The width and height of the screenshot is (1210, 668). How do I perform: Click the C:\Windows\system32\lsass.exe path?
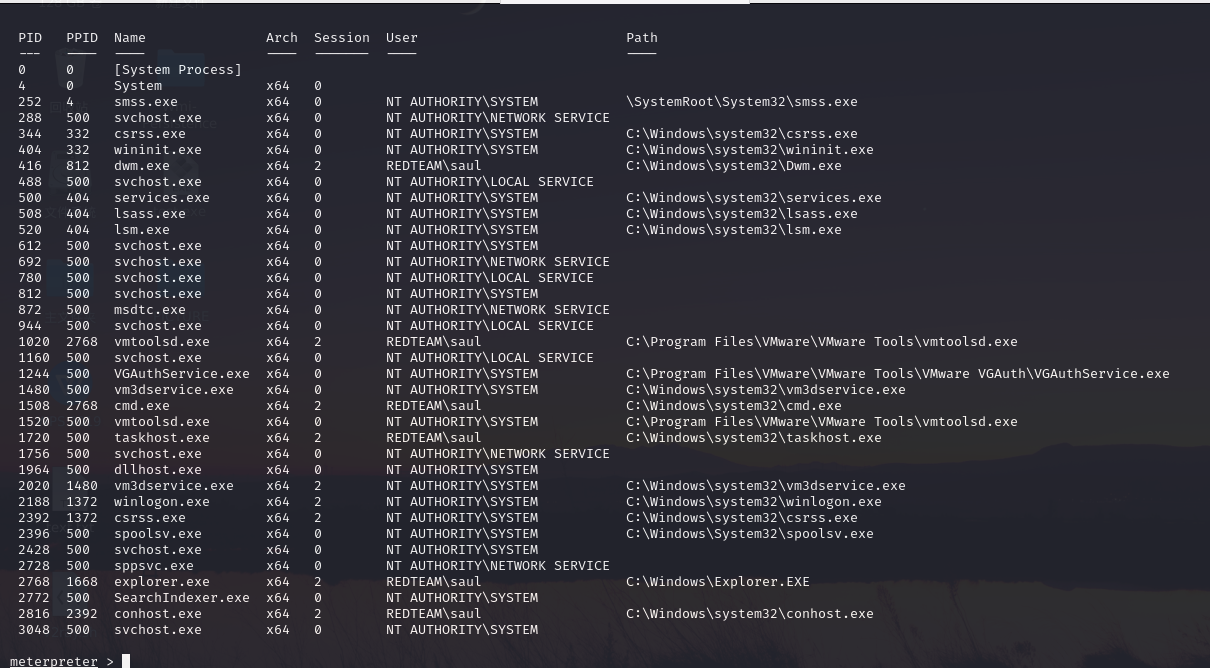point(742,214)
